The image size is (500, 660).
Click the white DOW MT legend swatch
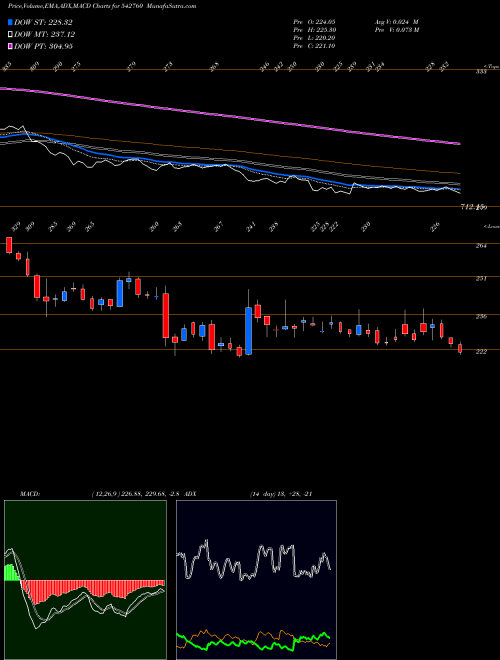click(x=11, y=35)
